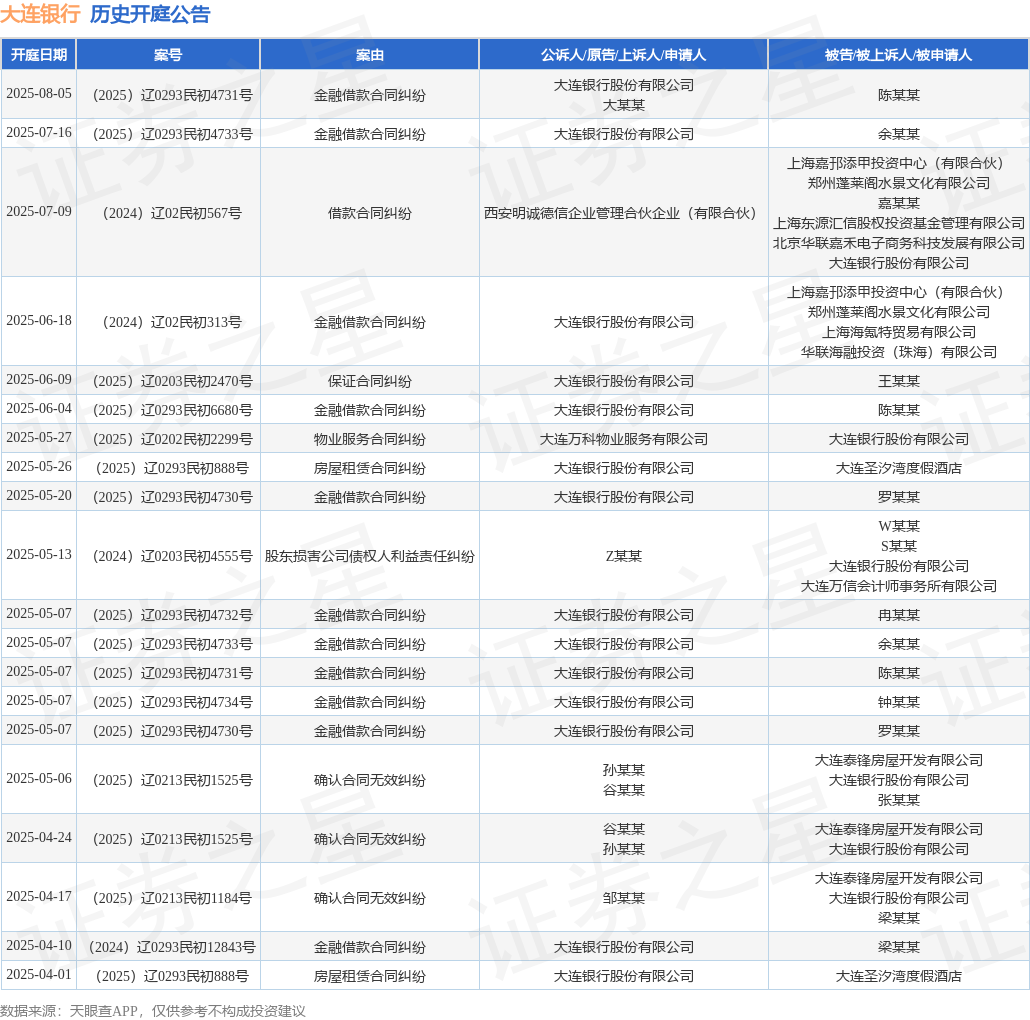
Task: Click plaintiff 西安明诚德信企业管理合伙企业(有限合伙)
Action: click(623, 213)
